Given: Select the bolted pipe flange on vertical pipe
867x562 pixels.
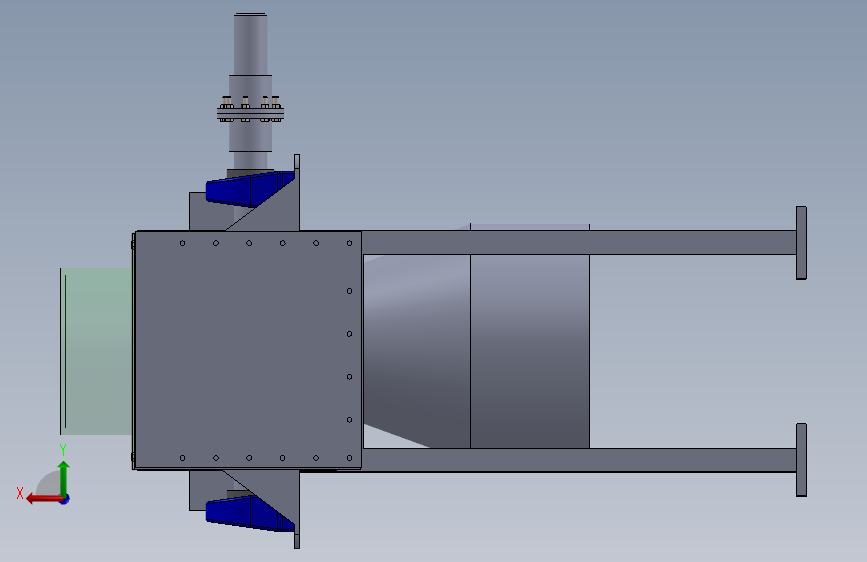Looking at the screenshot, I should click(250, 115).
